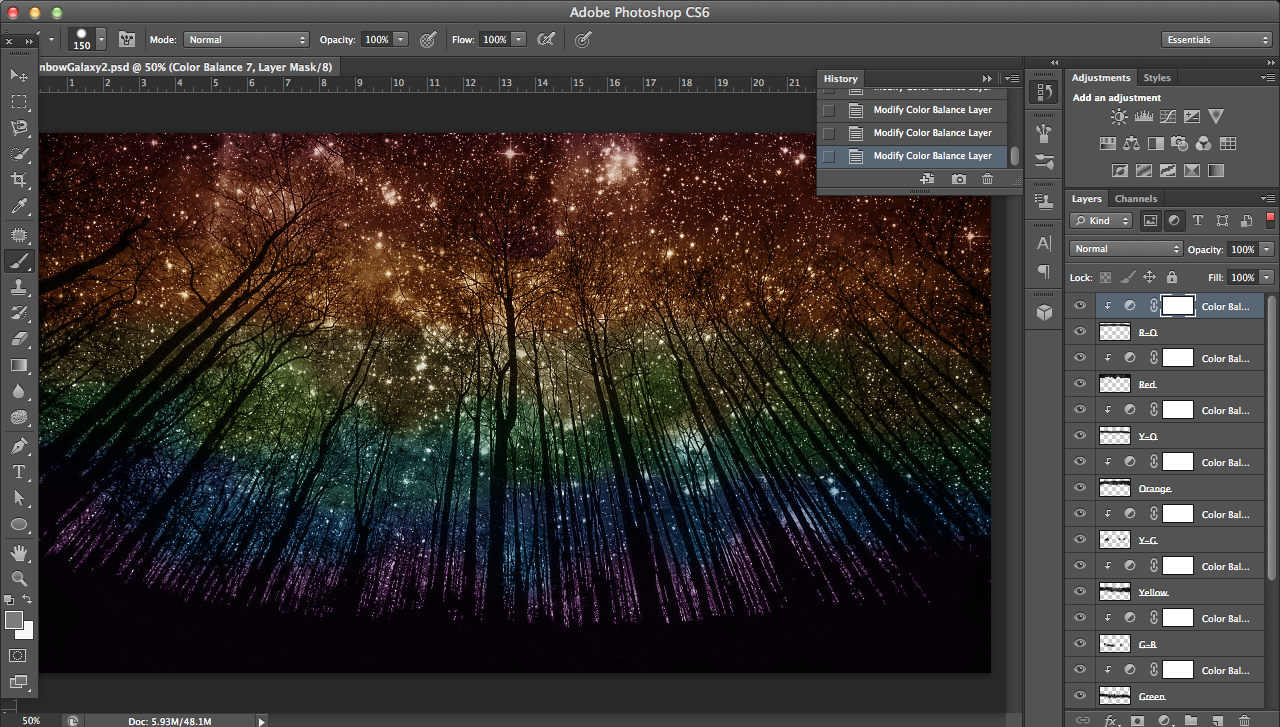Viewport: 1280px width, 727px height.
Task: Select the History panel tab
Action: click(841, 79)
